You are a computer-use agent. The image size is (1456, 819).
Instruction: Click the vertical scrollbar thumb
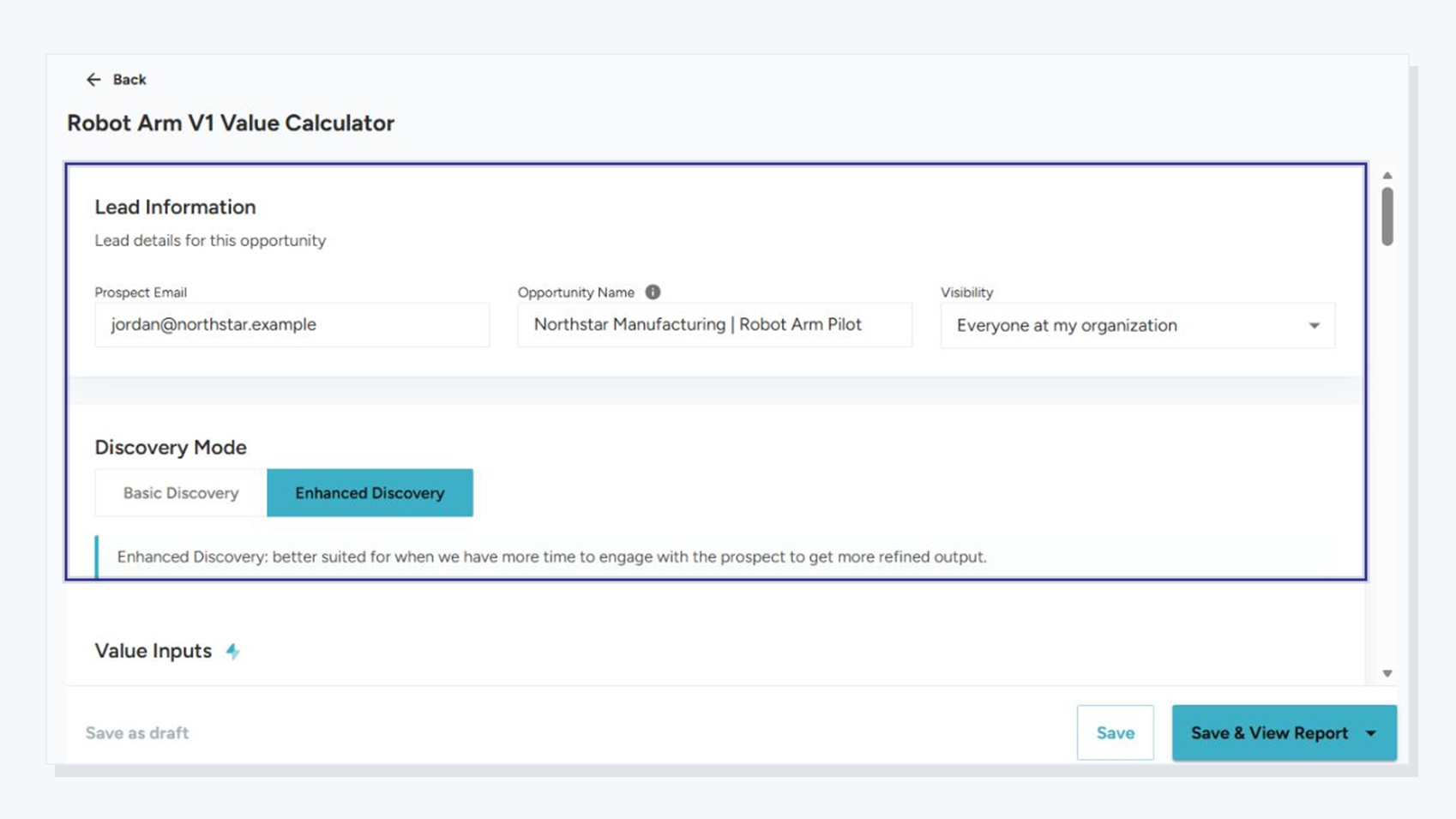click(x=1387, y=216)
